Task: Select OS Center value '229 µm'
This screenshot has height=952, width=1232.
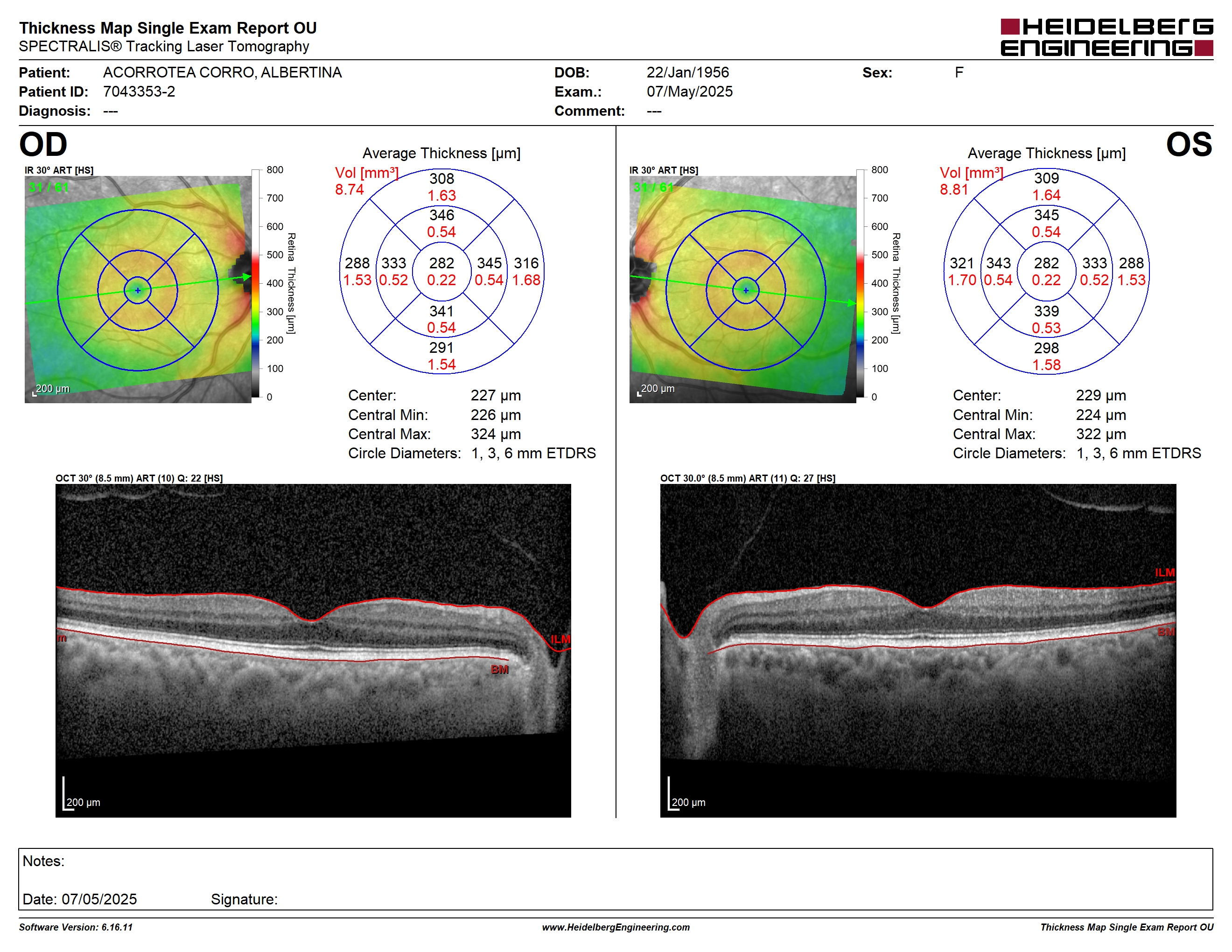Action: tap(1100, 395)
